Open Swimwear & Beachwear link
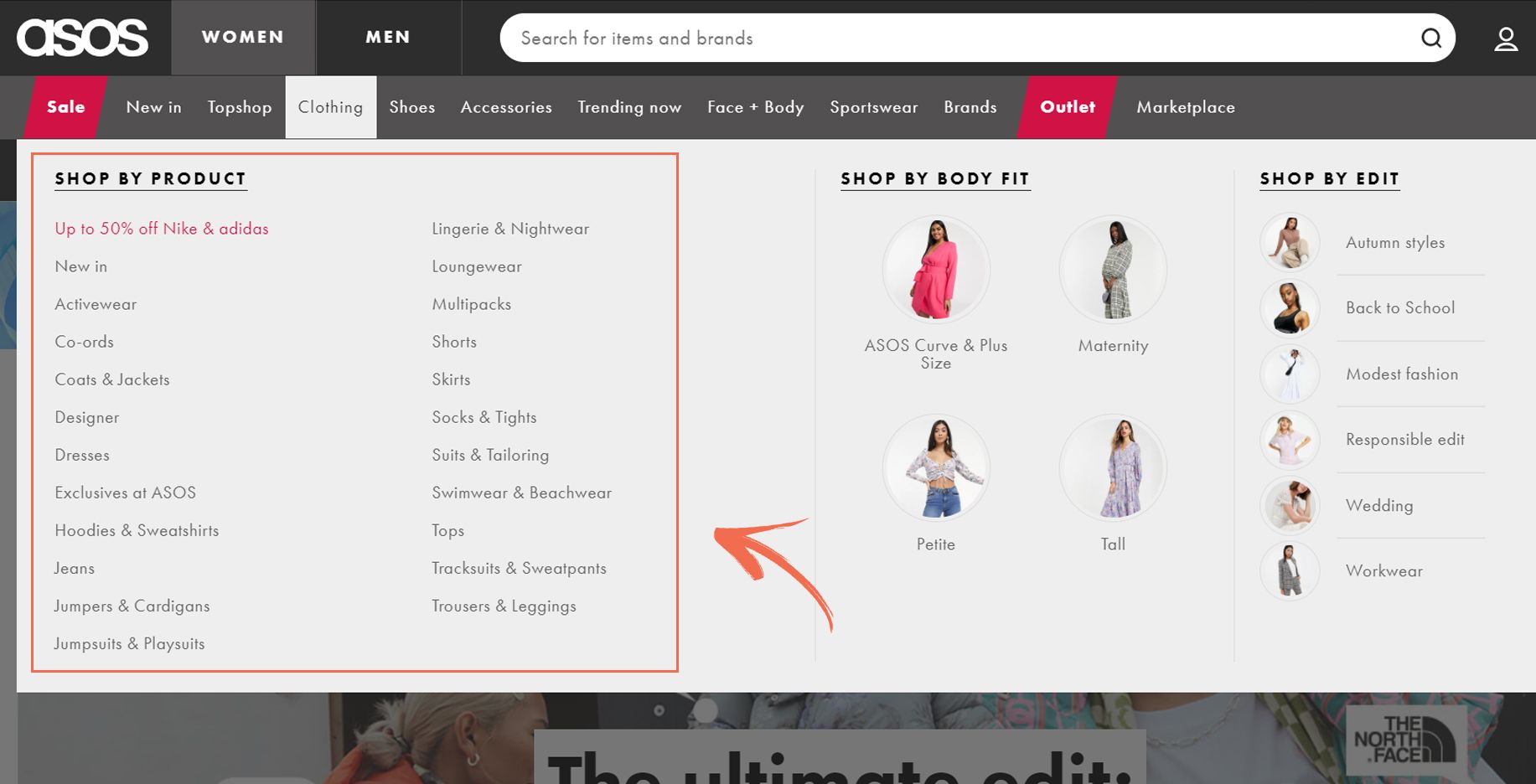 pyautogui.click(x=522, y=493)
